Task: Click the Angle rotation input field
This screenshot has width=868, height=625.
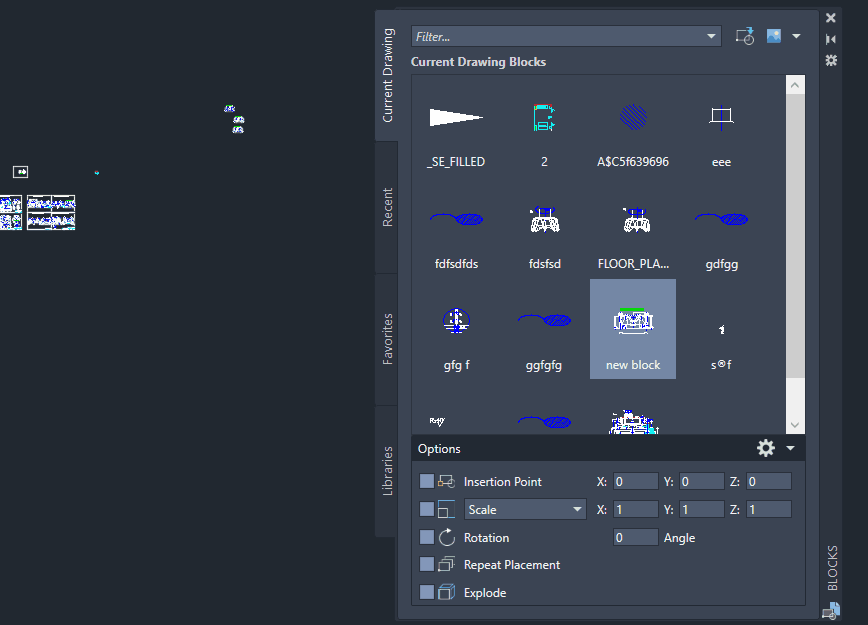Action: (x=635, y=538)
